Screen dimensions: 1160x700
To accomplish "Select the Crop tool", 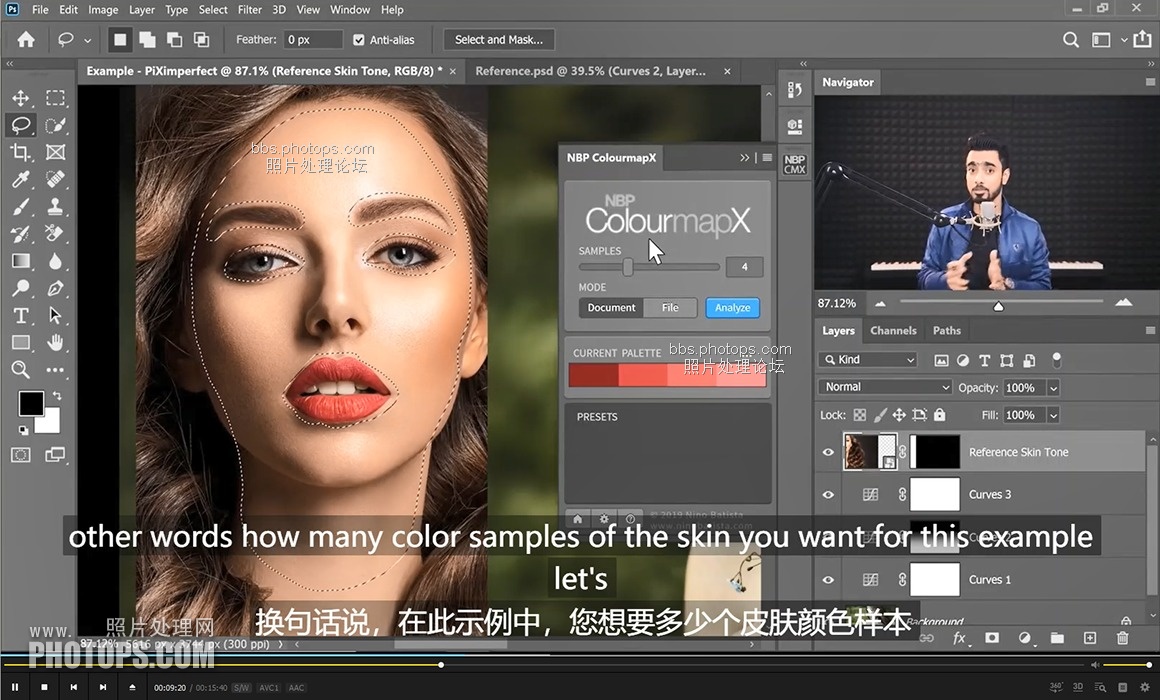I will (x=21, y=152).
